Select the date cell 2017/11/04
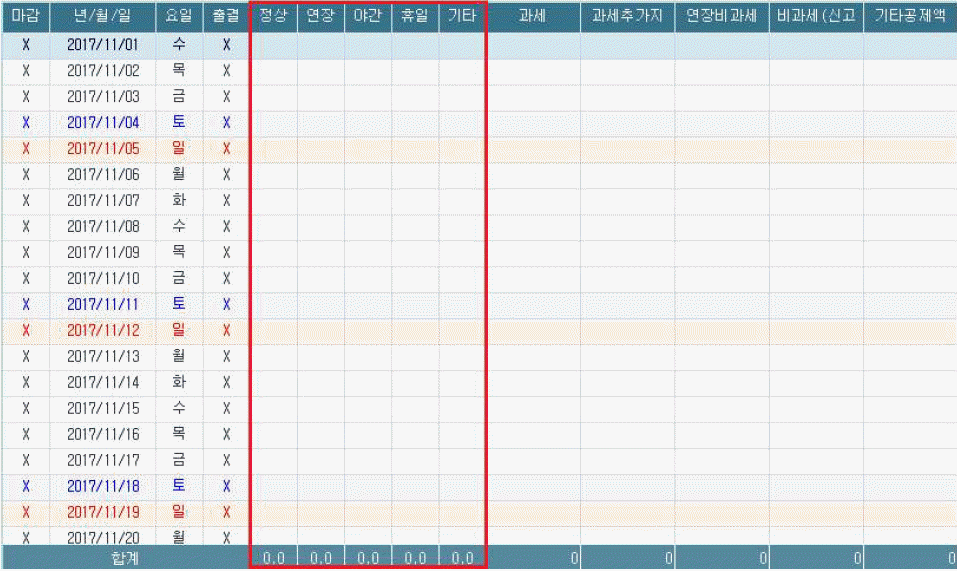 [x=103, y=123]
